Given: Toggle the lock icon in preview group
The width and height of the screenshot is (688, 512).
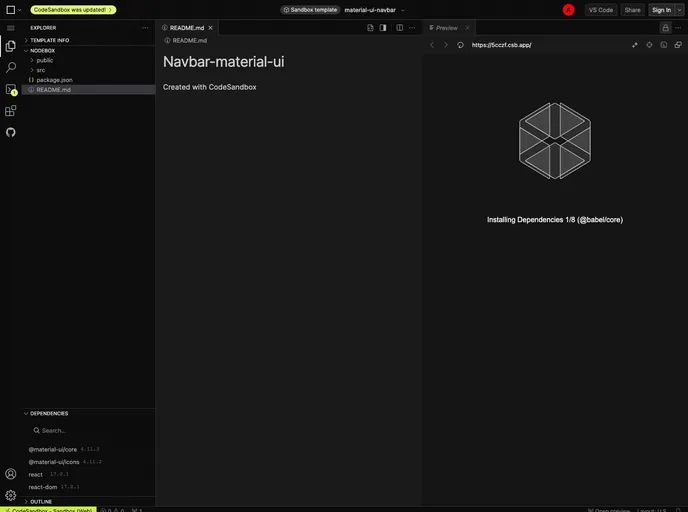Looking at the screenshot, I should click(666, 28).
